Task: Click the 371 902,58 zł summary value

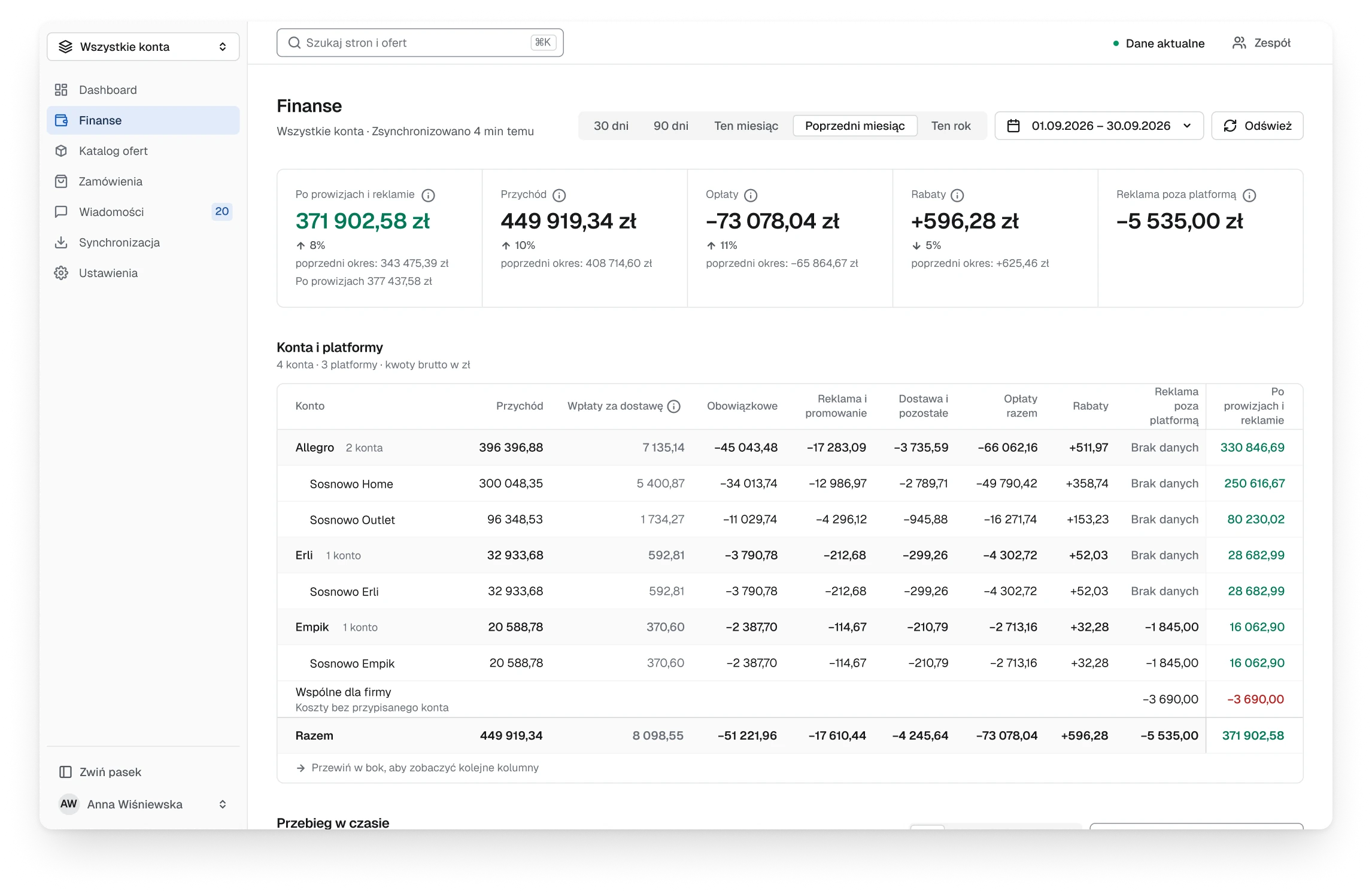Action: click(x=363, y=221)
